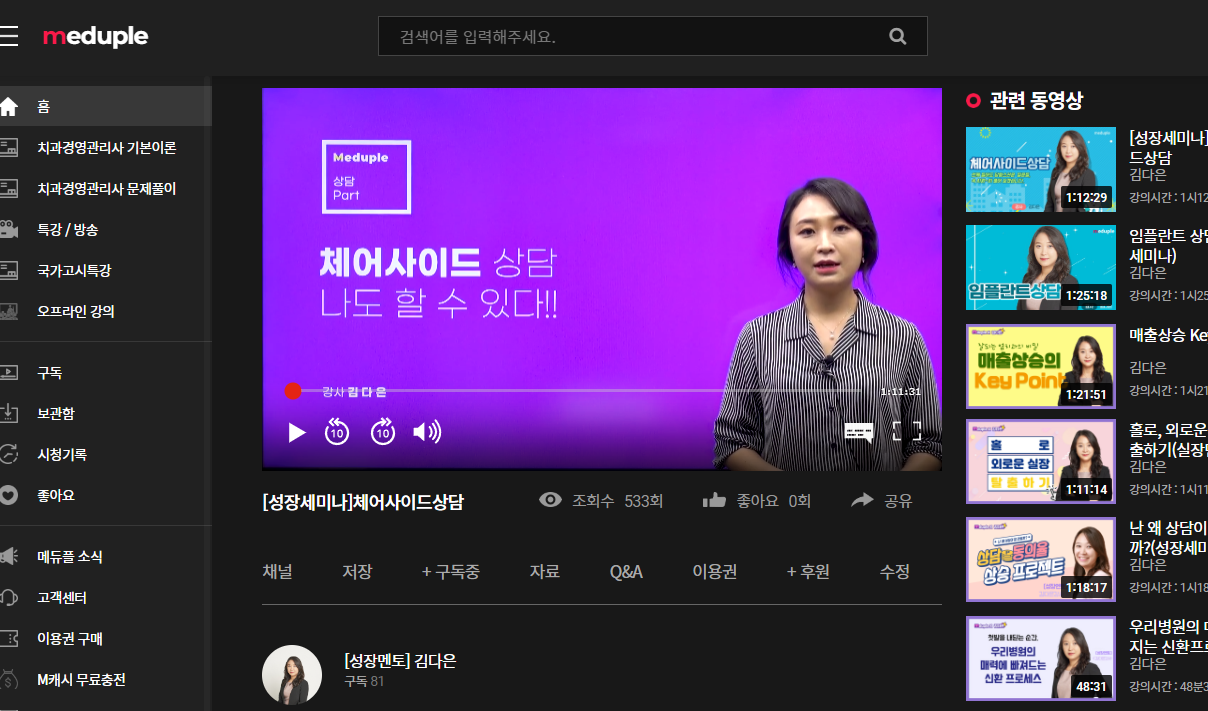Click the 이용권 구매 ticket icon
1208x711 pixels.
[x=9, y=638]
